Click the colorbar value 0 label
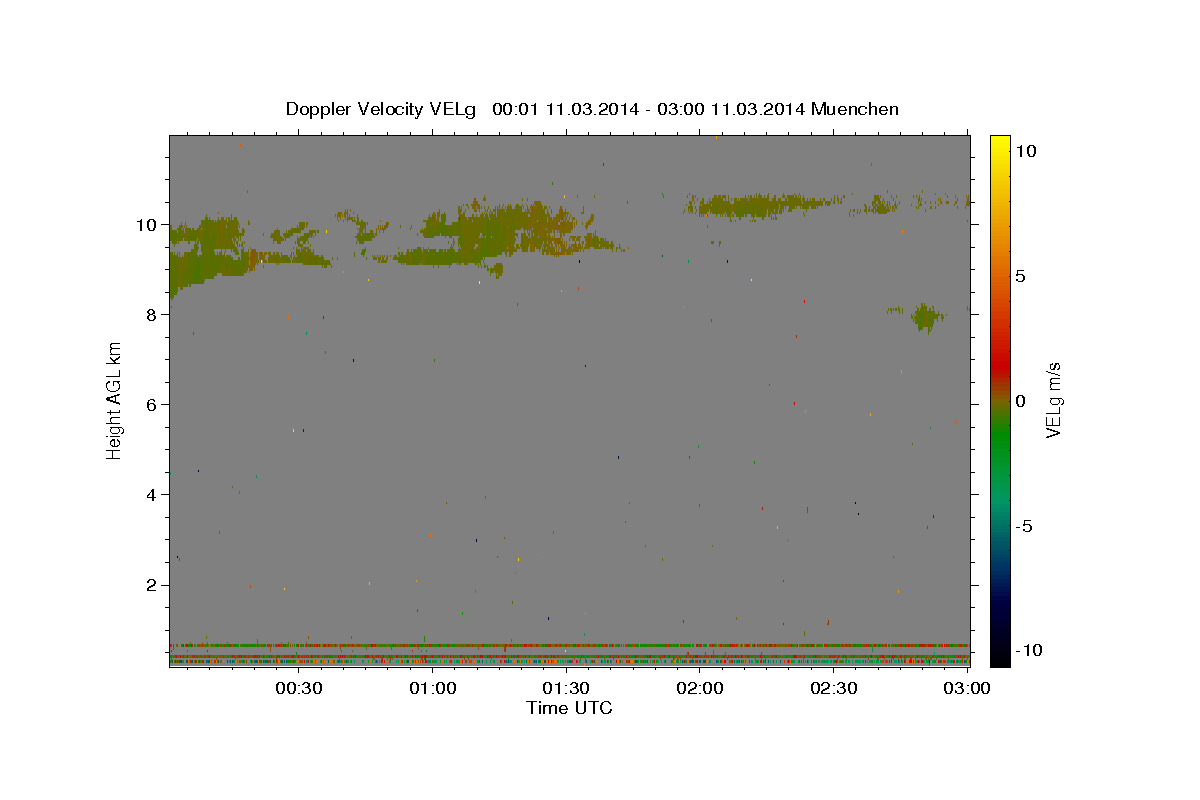 pos(1020,400)
